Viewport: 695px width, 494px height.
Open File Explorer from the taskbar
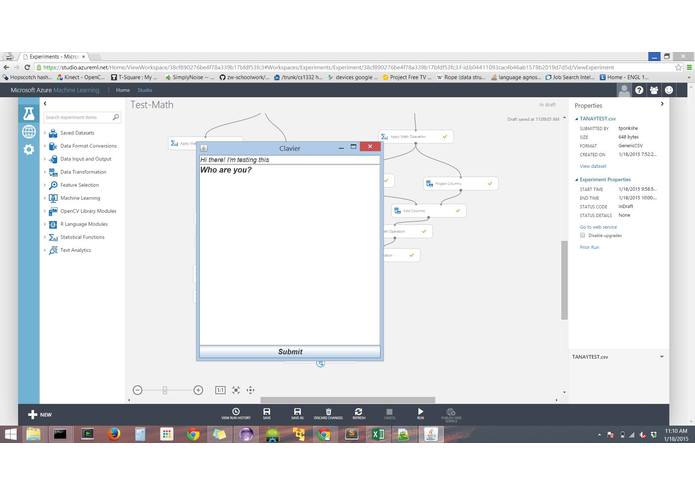pyautogui.click(x=34, y=434)
